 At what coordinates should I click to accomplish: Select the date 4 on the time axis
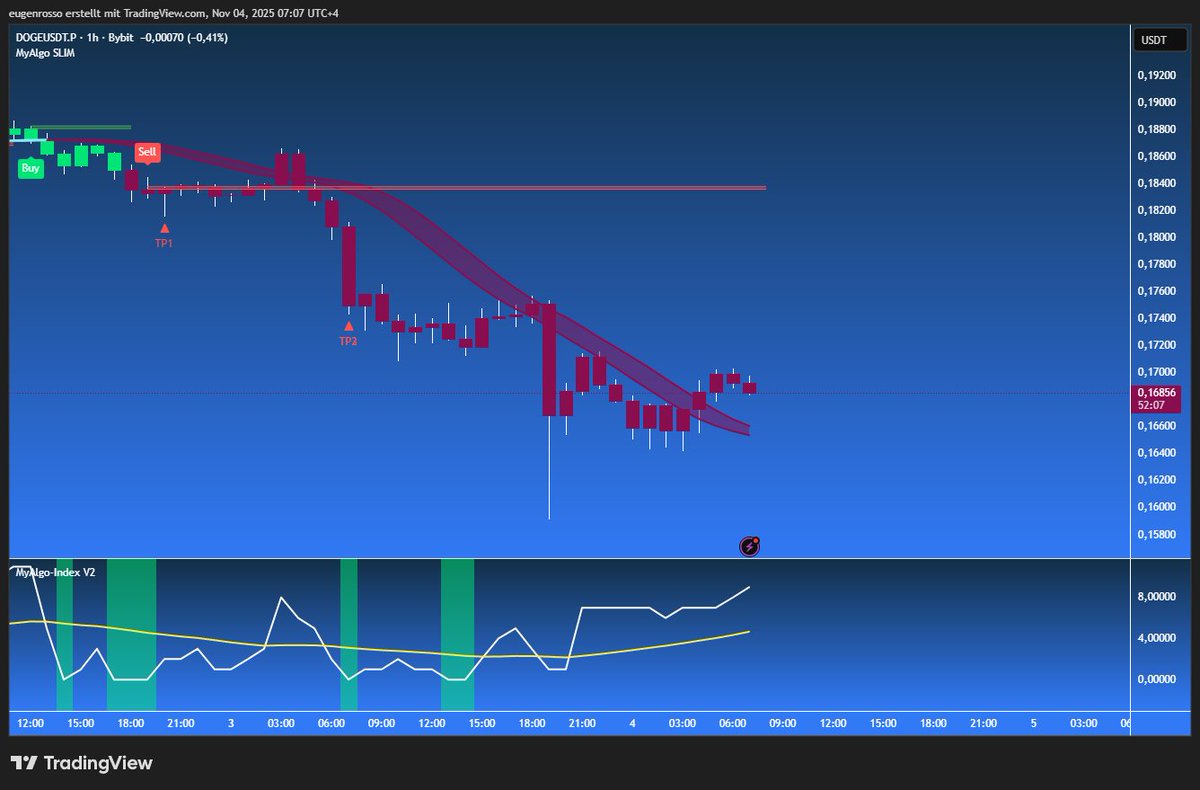633,723
